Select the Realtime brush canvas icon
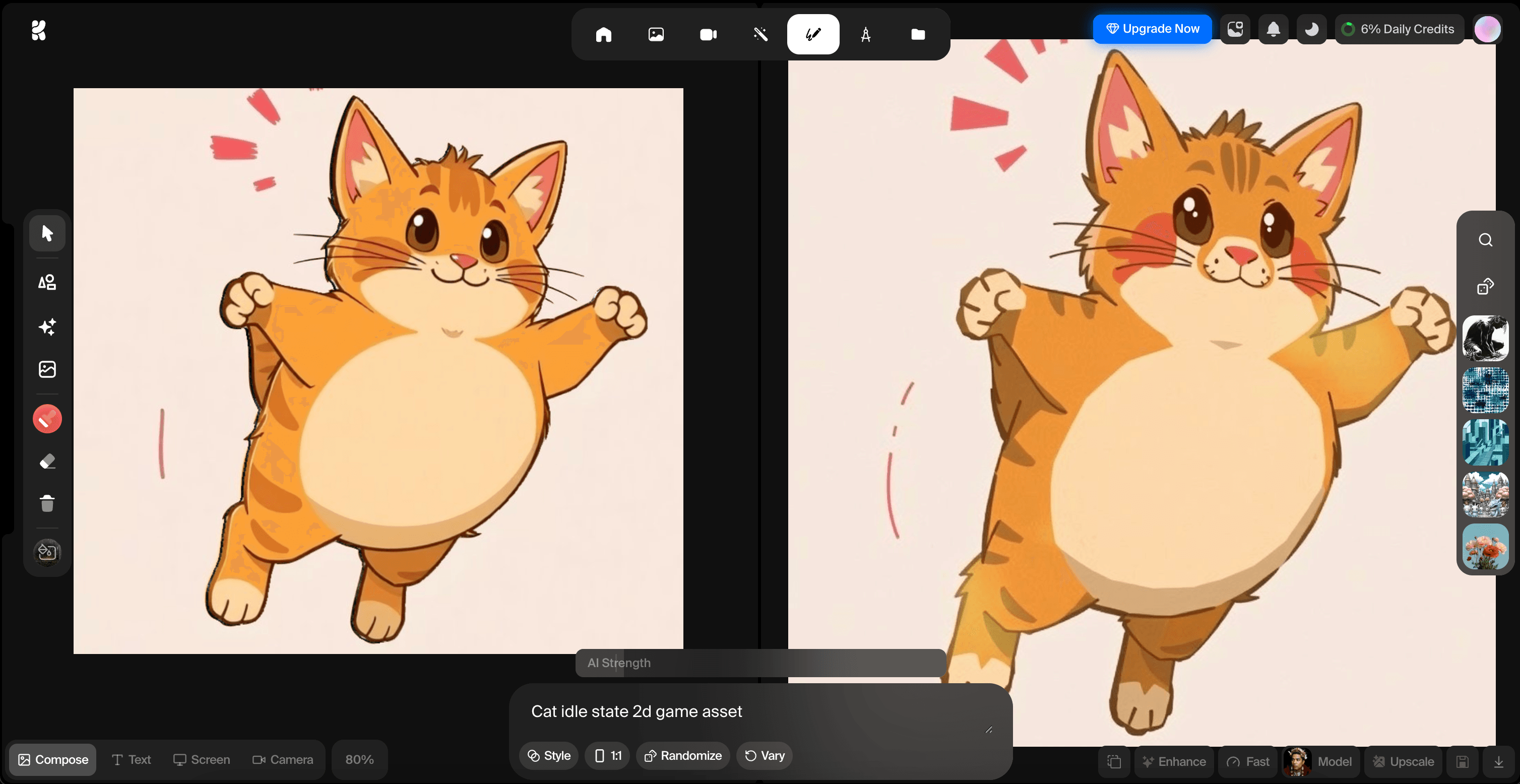This screenshot has height=784, width=1520. pyautogui.click(x=813, y=34)
